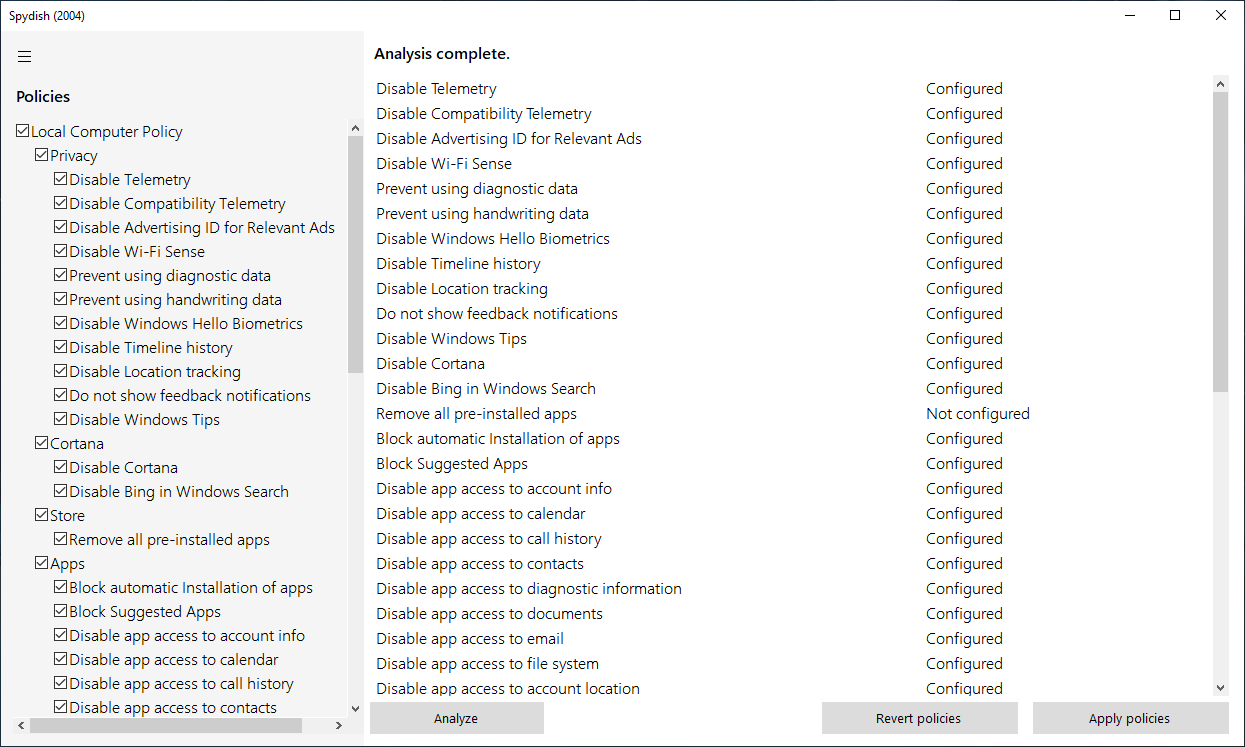The image size is (1245, 747).
Task: Toggle Do not show feedback notifications checkbox
Action: [61, 395]
